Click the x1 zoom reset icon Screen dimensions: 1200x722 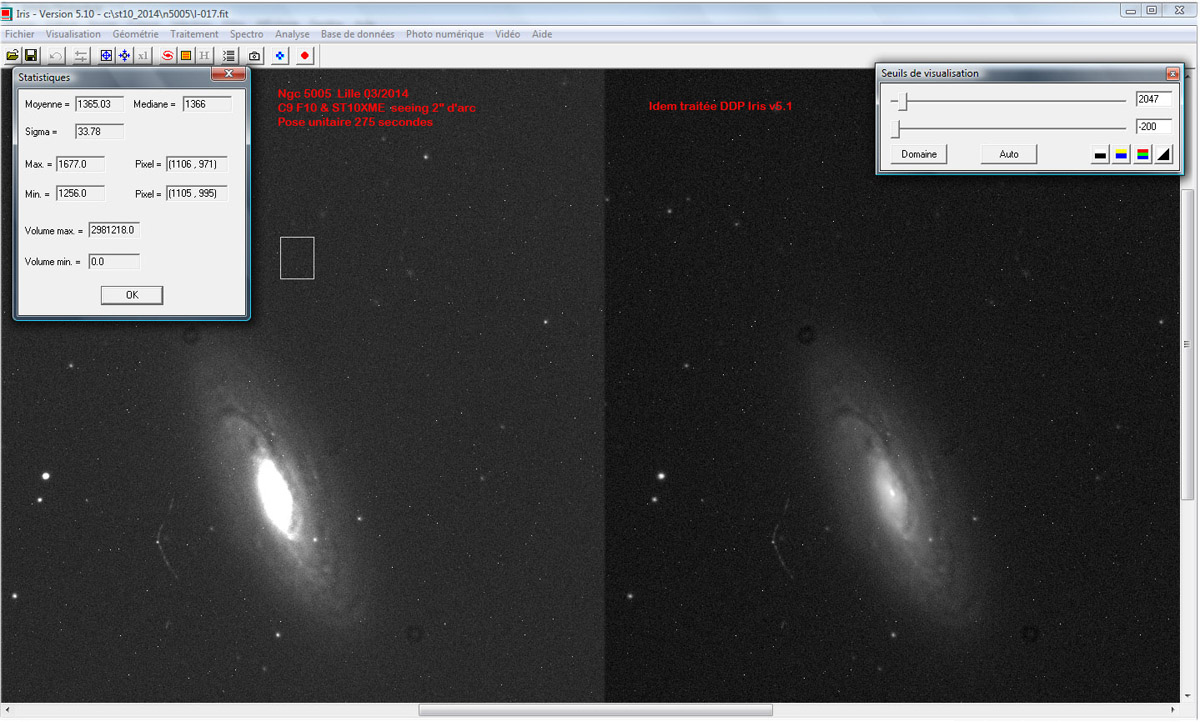(143, 55)
